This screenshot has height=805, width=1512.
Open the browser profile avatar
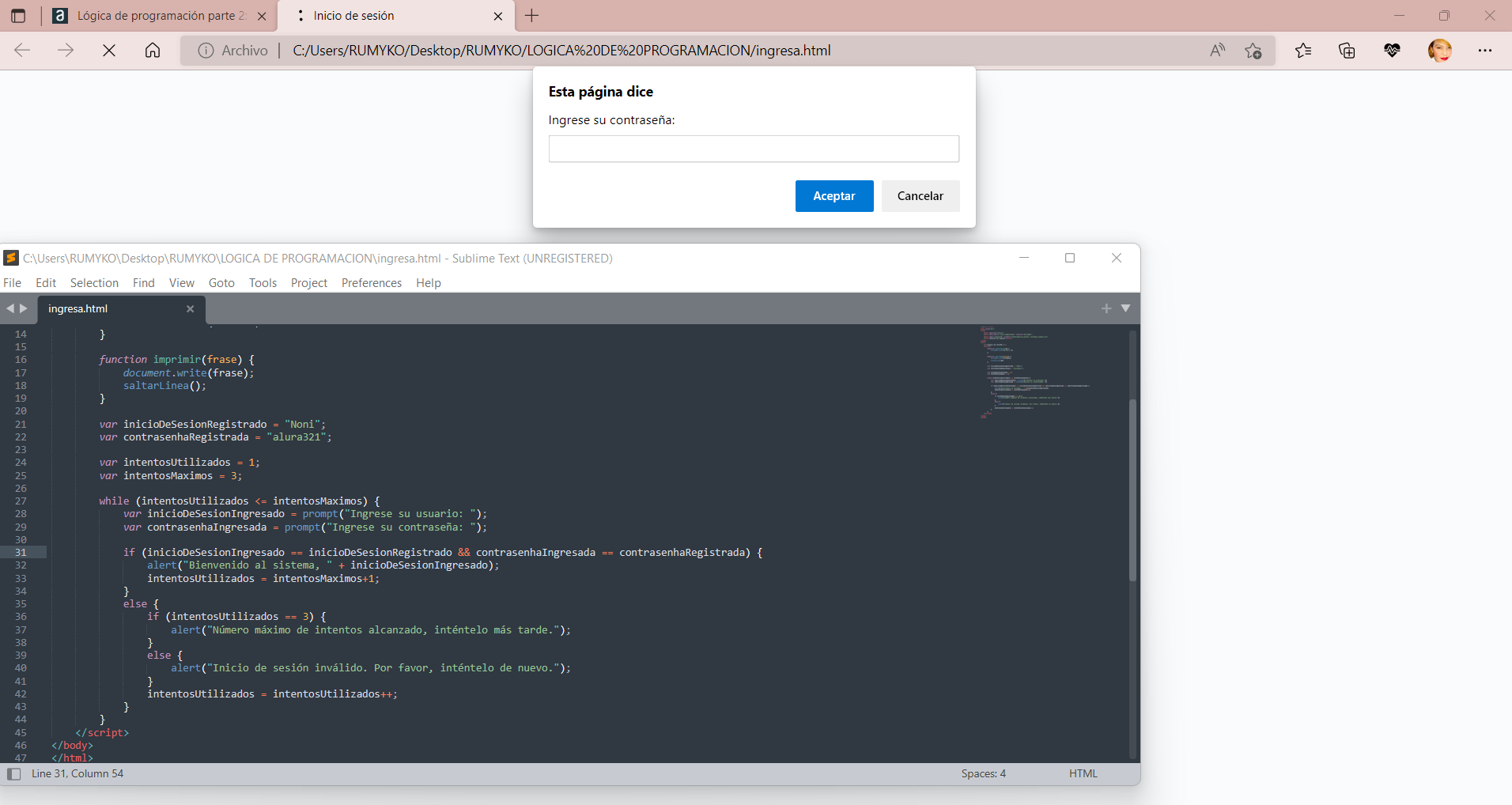[x=1440, y=51]
